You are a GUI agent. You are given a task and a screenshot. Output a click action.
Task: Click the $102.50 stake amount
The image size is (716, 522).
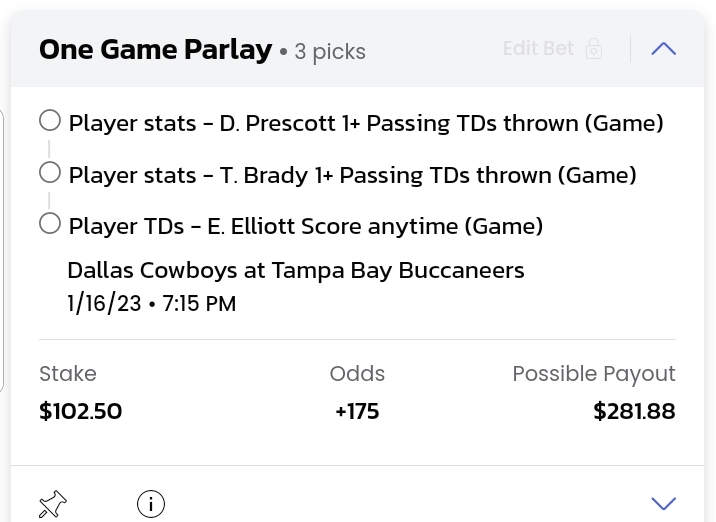[80, 411]
